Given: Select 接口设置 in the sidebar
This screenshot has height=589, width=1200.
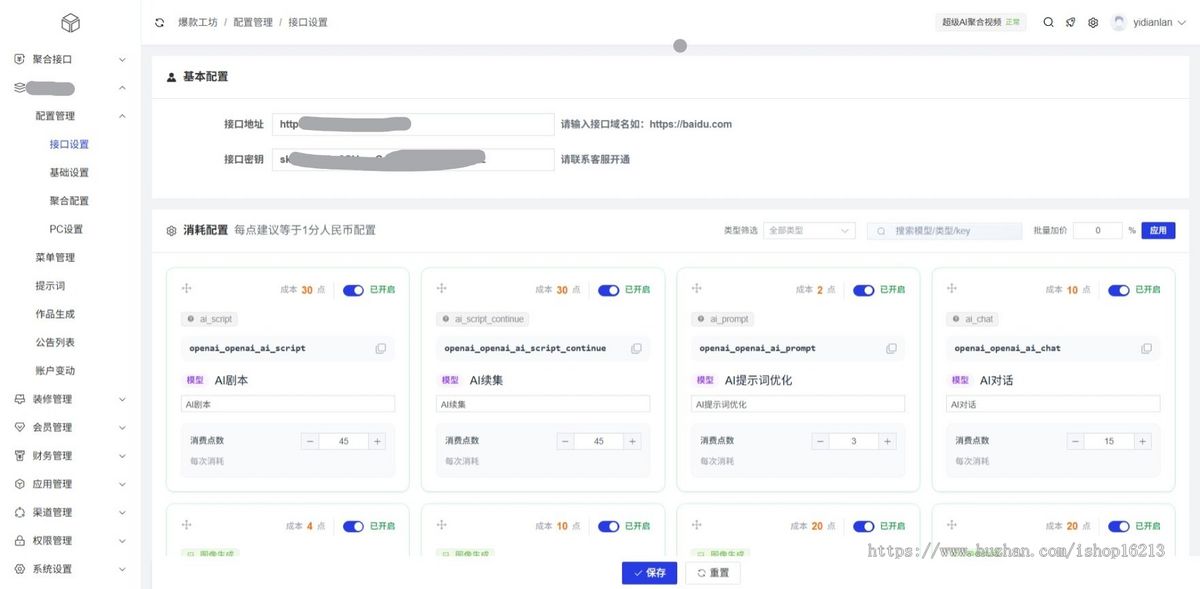Looking at the screenshot, I should [x=69, y=144].
